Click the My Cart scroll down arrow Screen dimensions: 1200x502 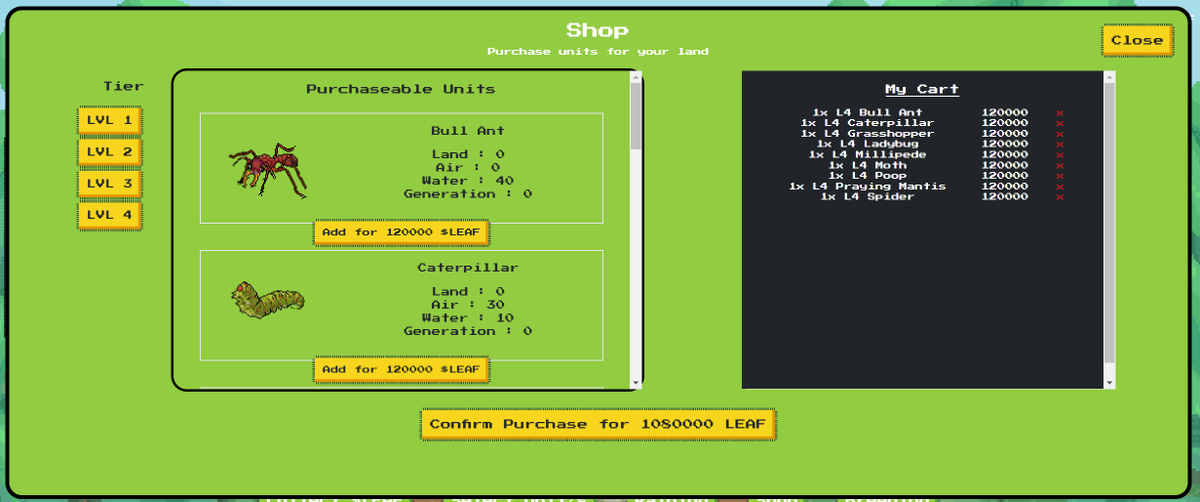click(1109, 382)
